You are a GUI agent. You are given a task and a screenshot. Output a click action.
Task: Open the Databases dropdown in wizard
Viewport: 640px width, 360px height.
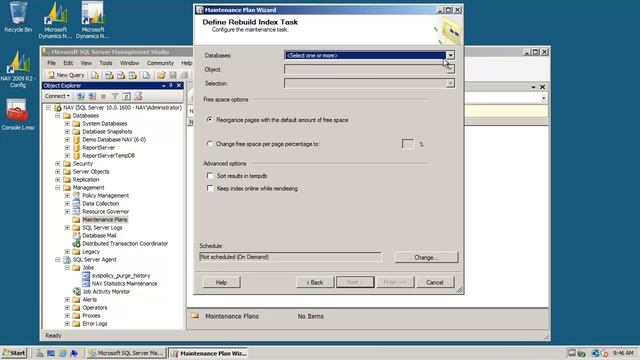pyautogui.click(x=450, y=55)
